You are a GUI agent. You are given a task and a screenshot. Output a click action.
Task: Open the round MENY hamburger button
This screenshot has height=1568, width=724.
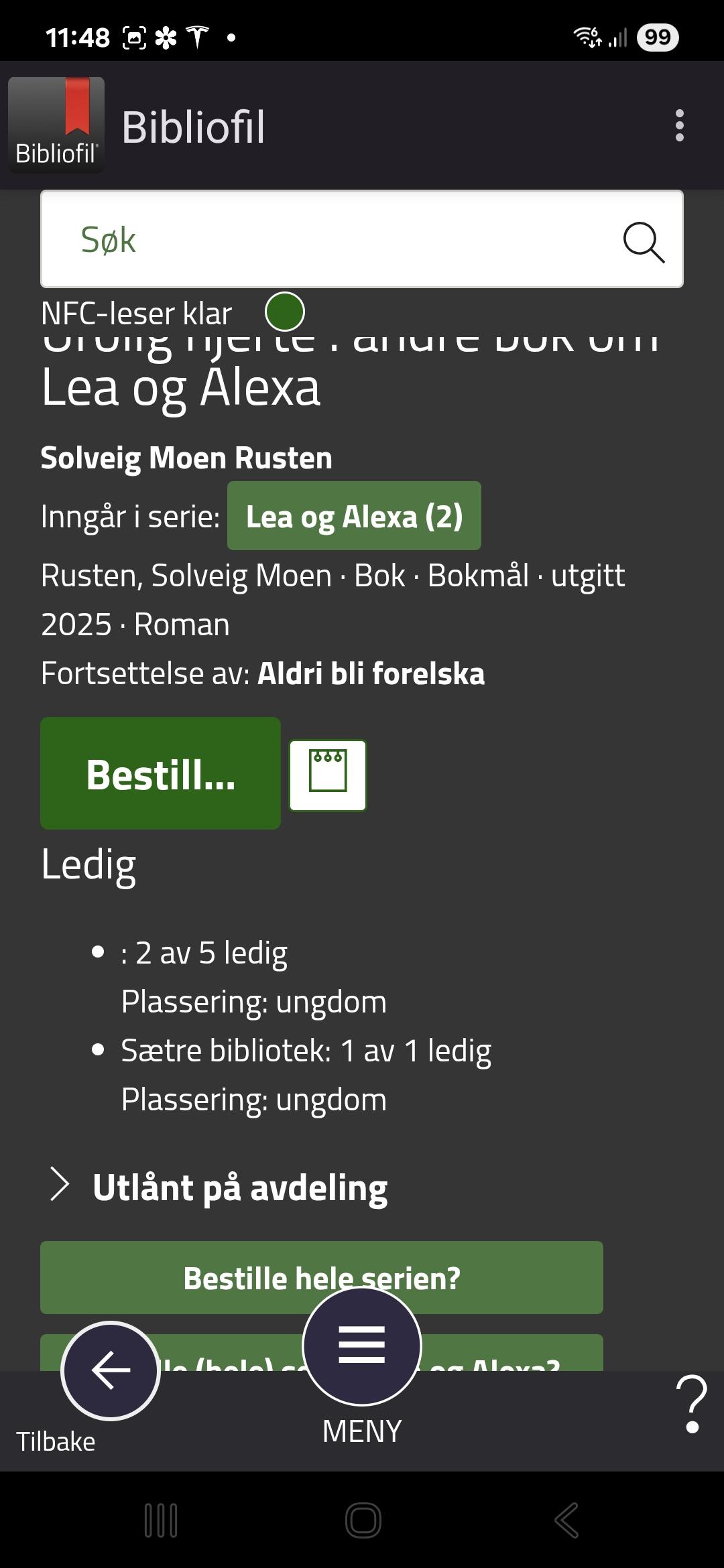(362, 1346)
